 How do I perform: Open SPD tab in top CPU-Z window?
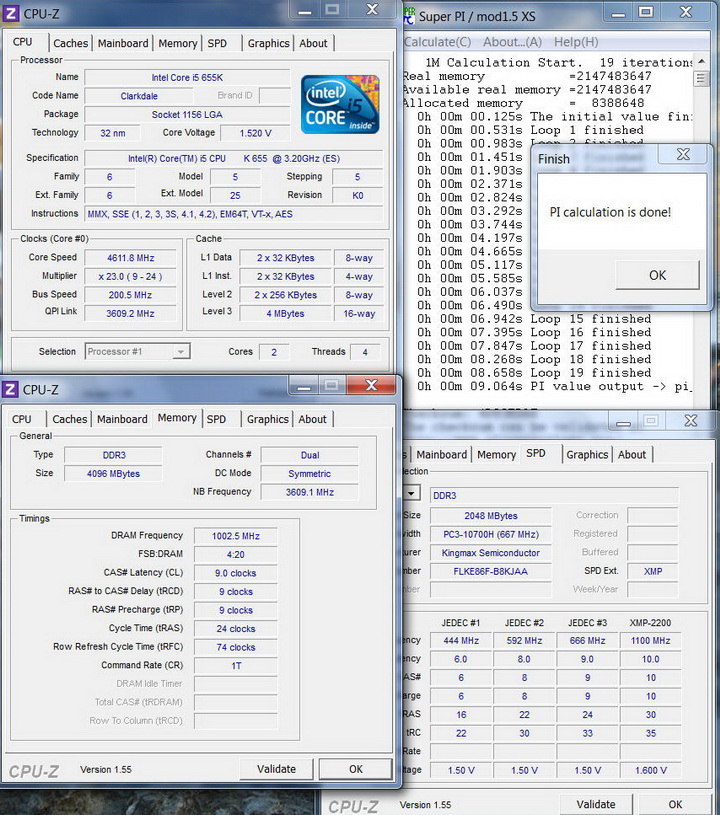point(217,43)
